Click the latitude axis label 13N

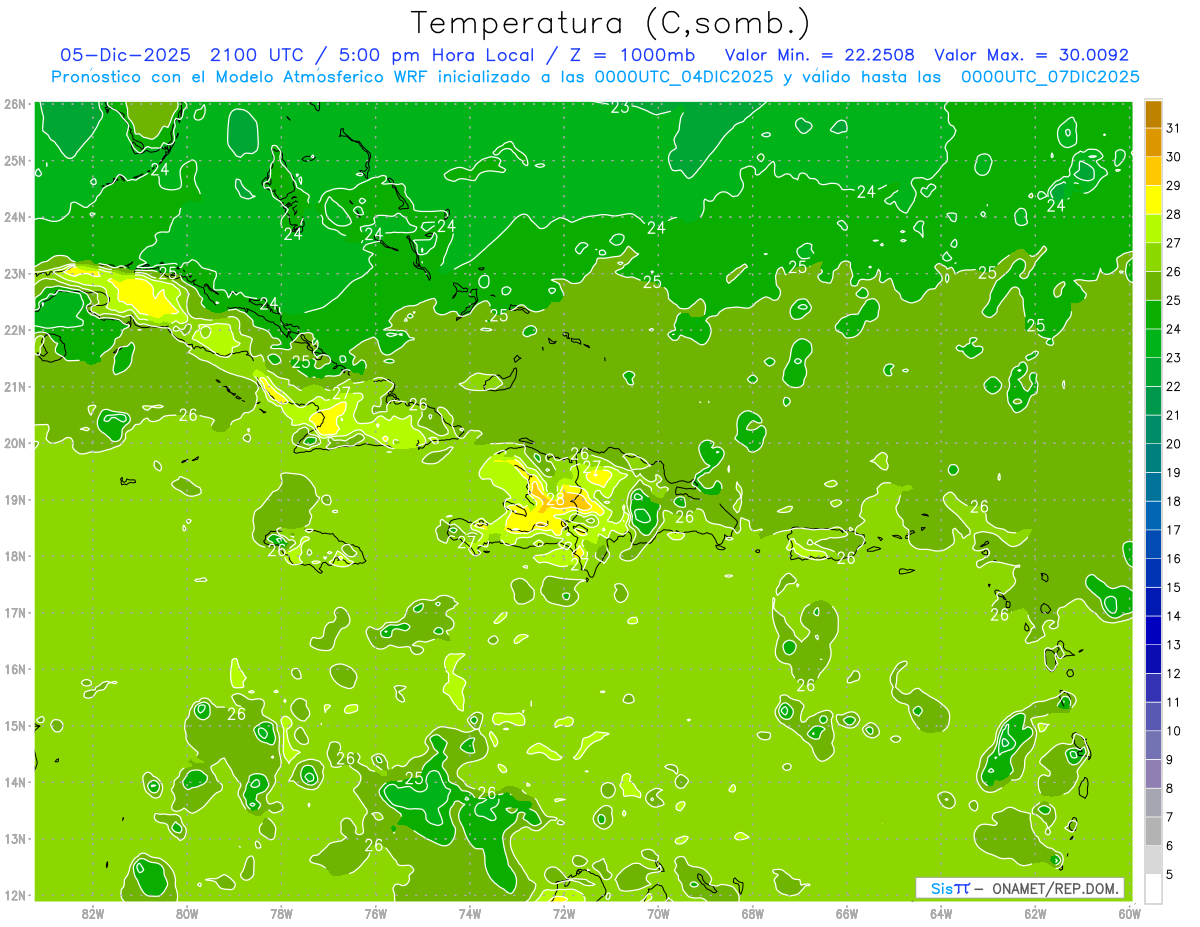click(x=15, y=838)
